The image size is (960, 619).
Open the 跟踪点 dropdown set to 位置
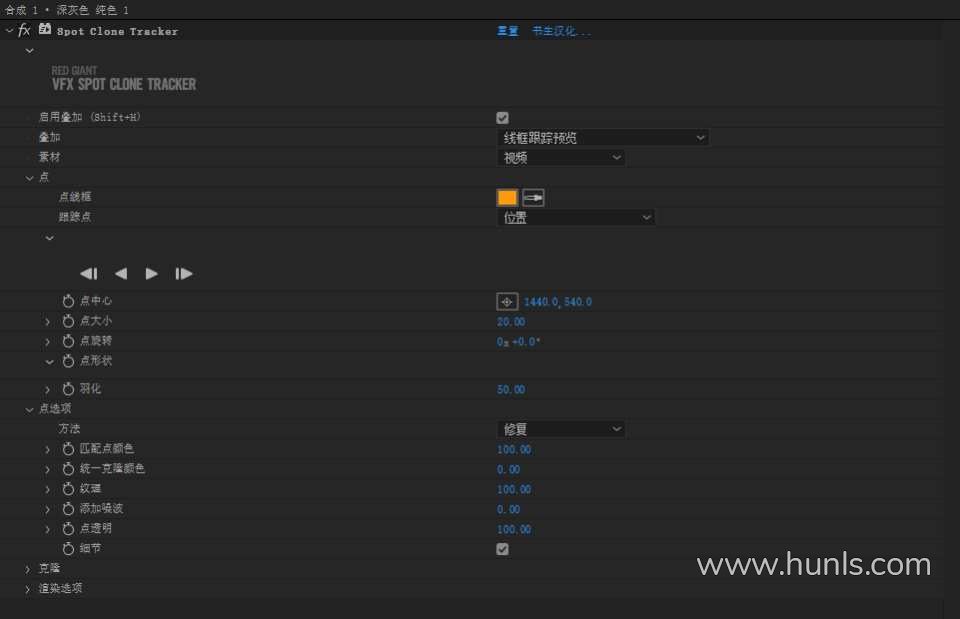[576, 217]
